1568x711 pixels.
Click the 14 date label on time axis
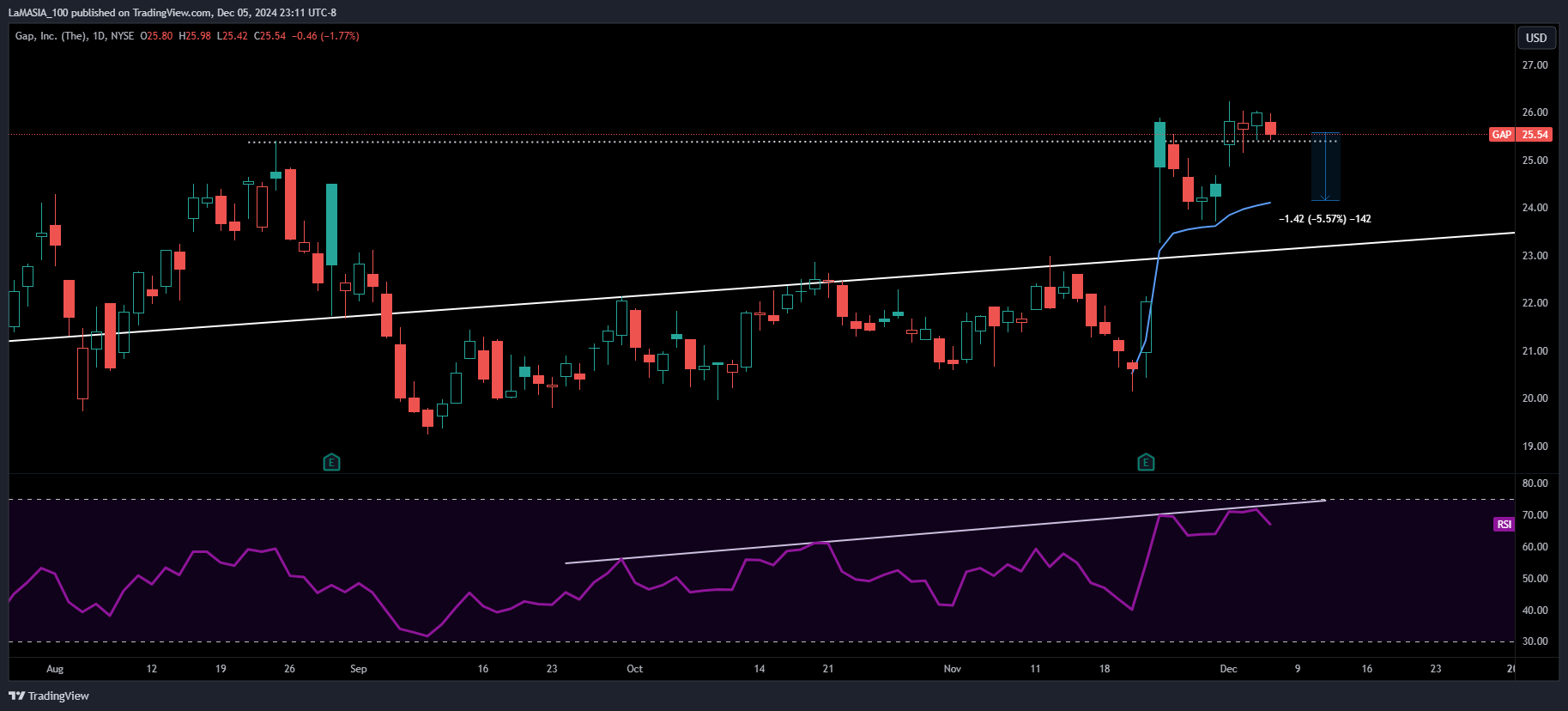pyautogui.click(x=760, y=669)
